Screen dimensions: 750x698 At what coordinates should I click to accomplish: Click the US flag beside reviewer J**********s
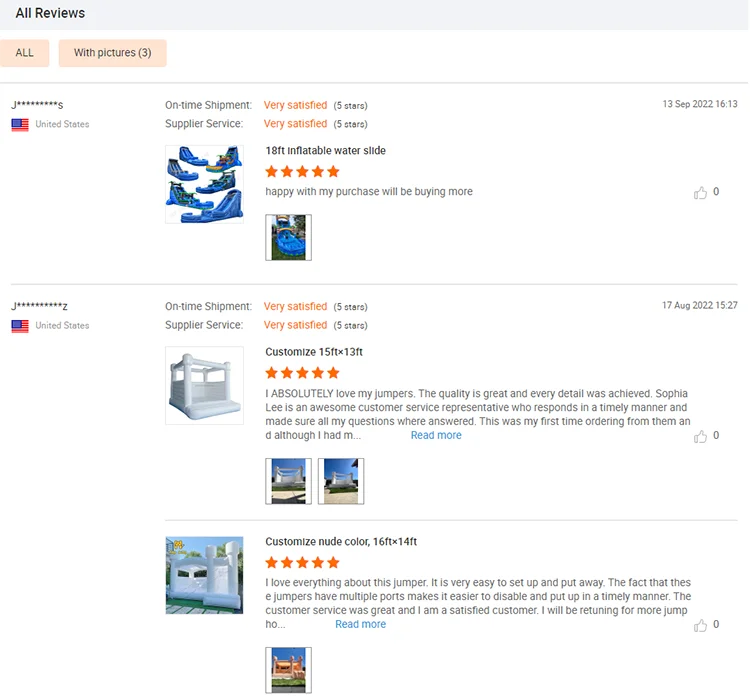[x=20, y=124]
